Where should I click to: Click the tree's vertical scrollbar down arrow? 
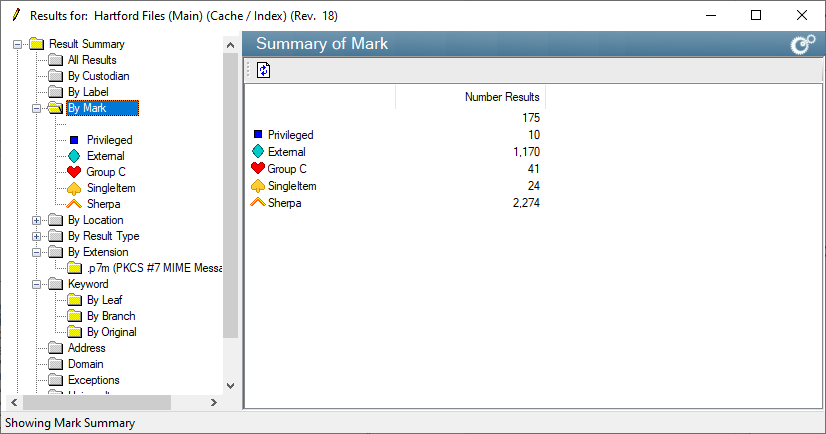click(231, 385)
